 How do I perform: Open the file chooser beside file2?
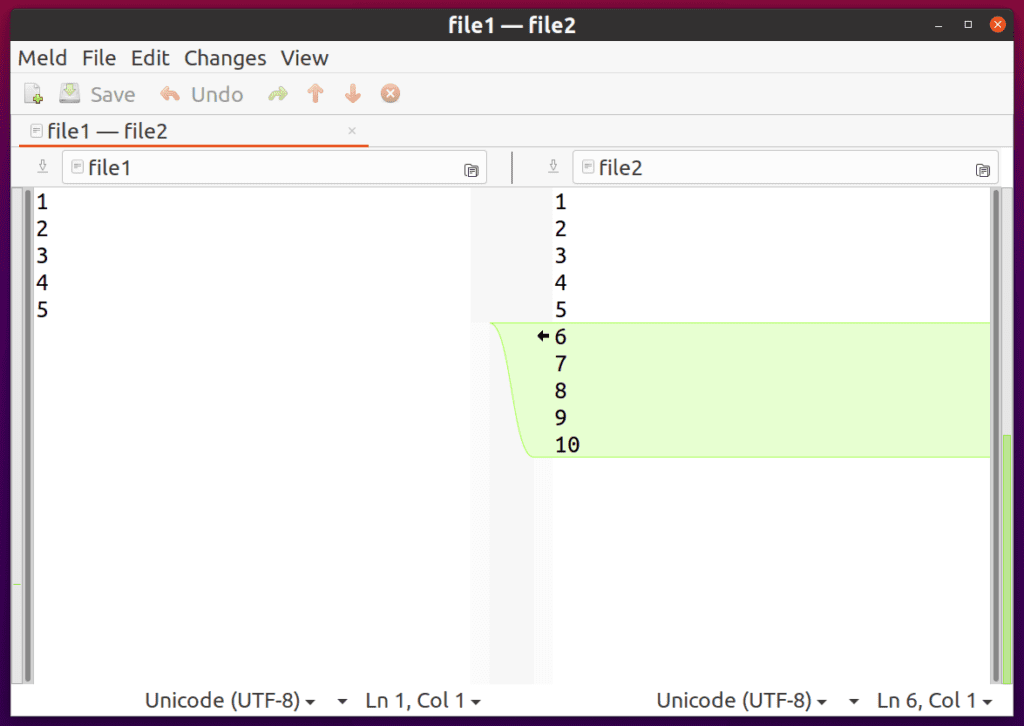click(x=983, y=169)
